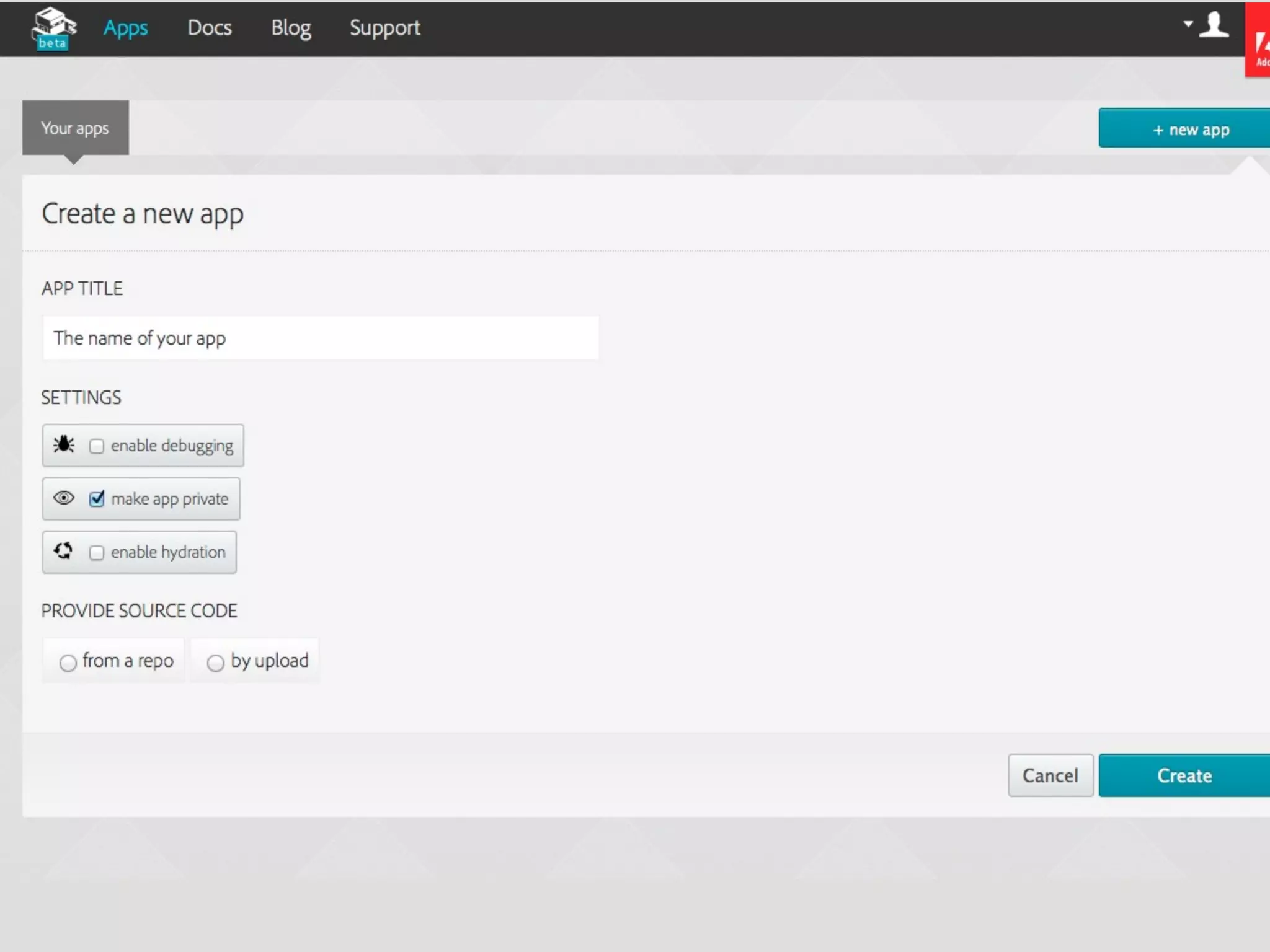Enable debugging checkbox
The image size is (1270, 952).
click(97, 446)
